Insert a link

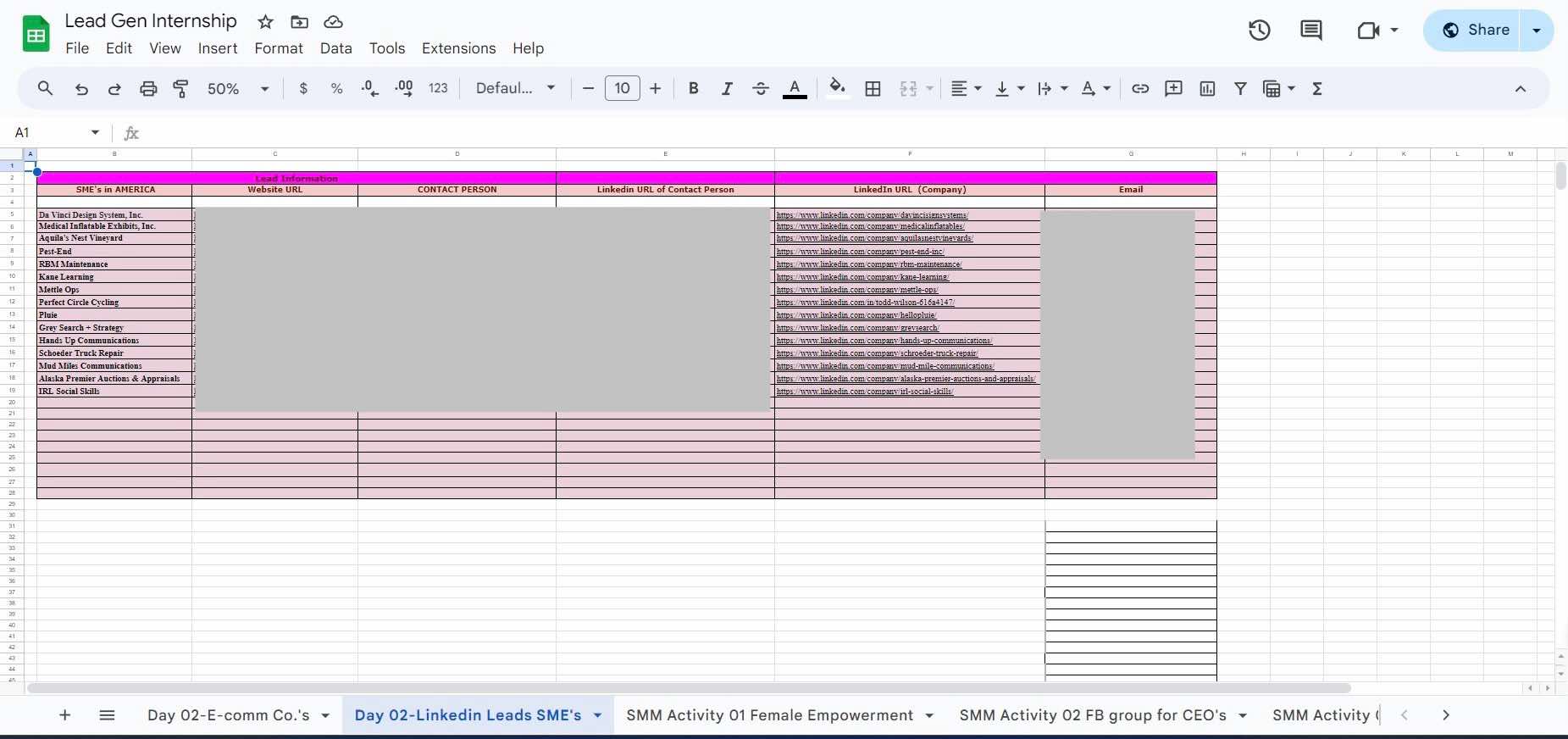point(1140,88)
